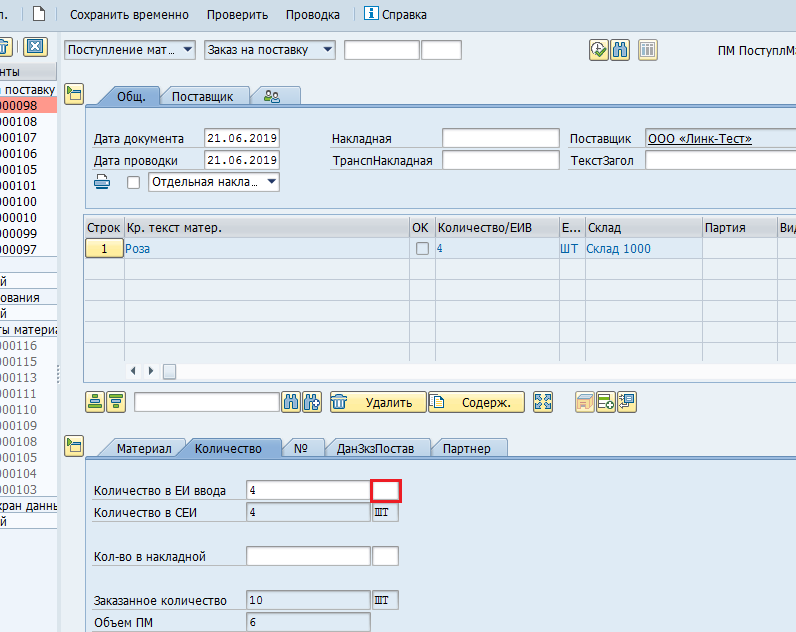Click the Накладная input field
The height and width of the screenshot is (632, 796).
click(500, 138)
